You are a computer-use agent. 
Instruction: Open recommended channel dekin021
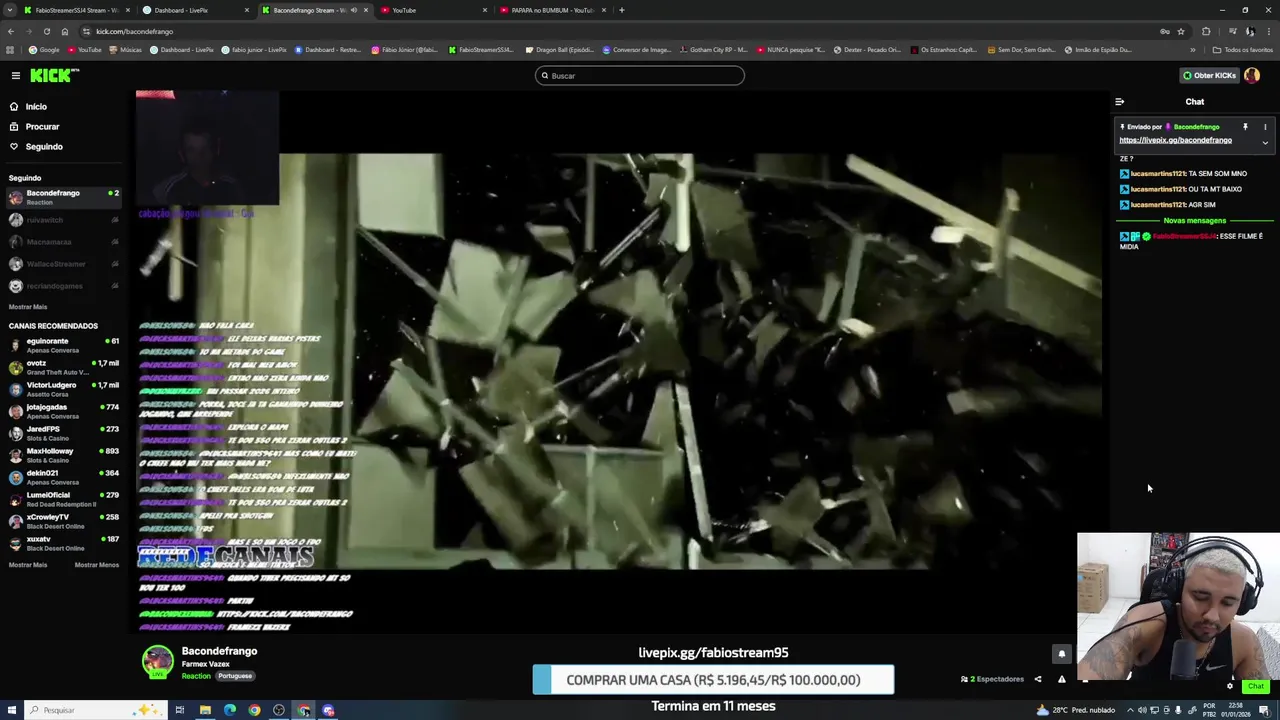62,477
